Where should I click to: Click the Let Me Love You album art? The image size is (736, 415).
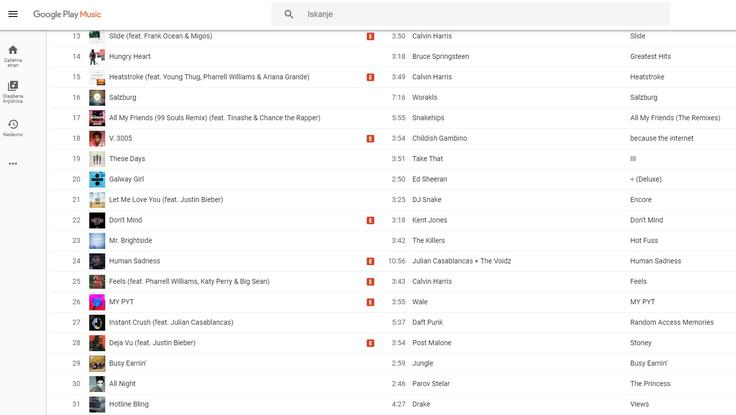point(97,200)
